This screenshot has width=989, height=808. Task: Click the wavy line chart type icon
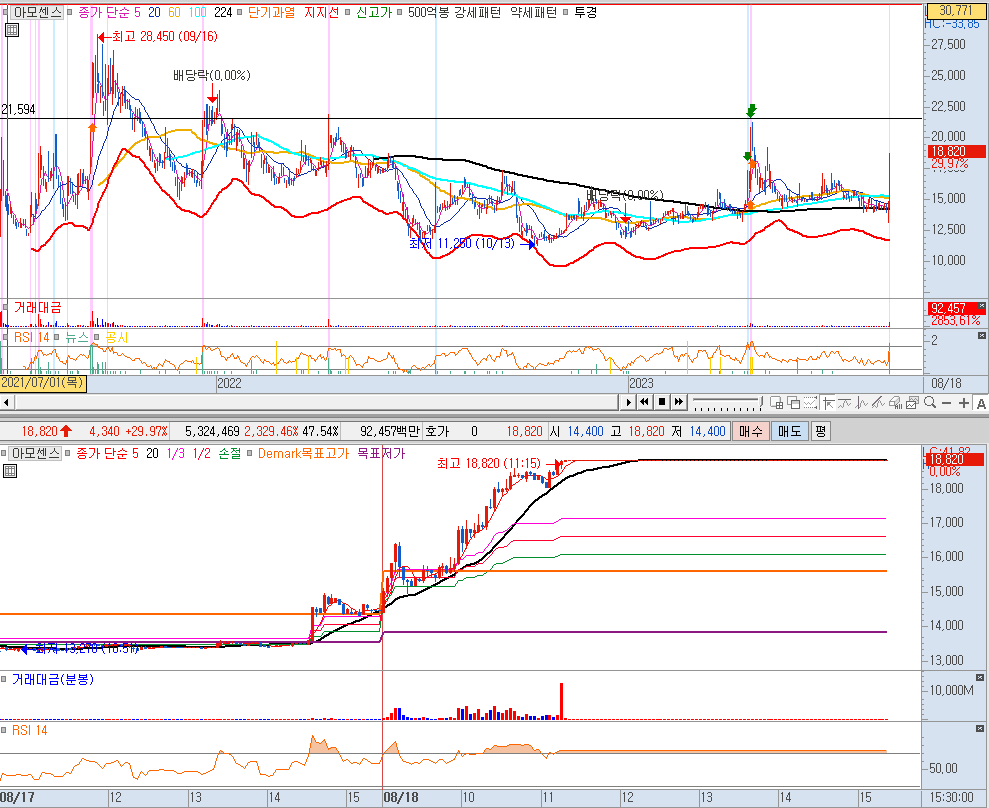[x=845, y=402]
